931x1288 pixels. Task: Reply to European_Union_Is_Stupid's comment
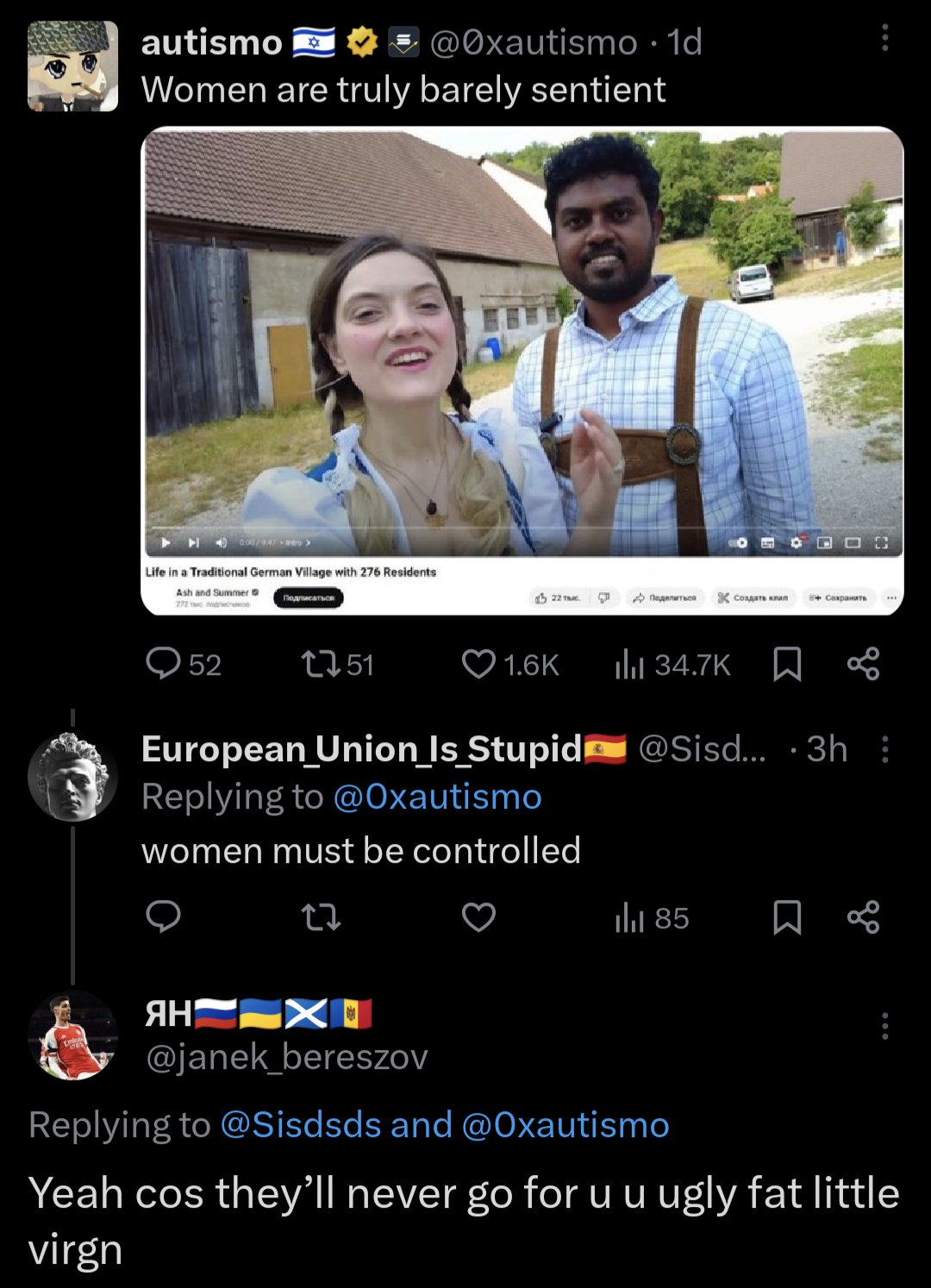pos(163,916)
